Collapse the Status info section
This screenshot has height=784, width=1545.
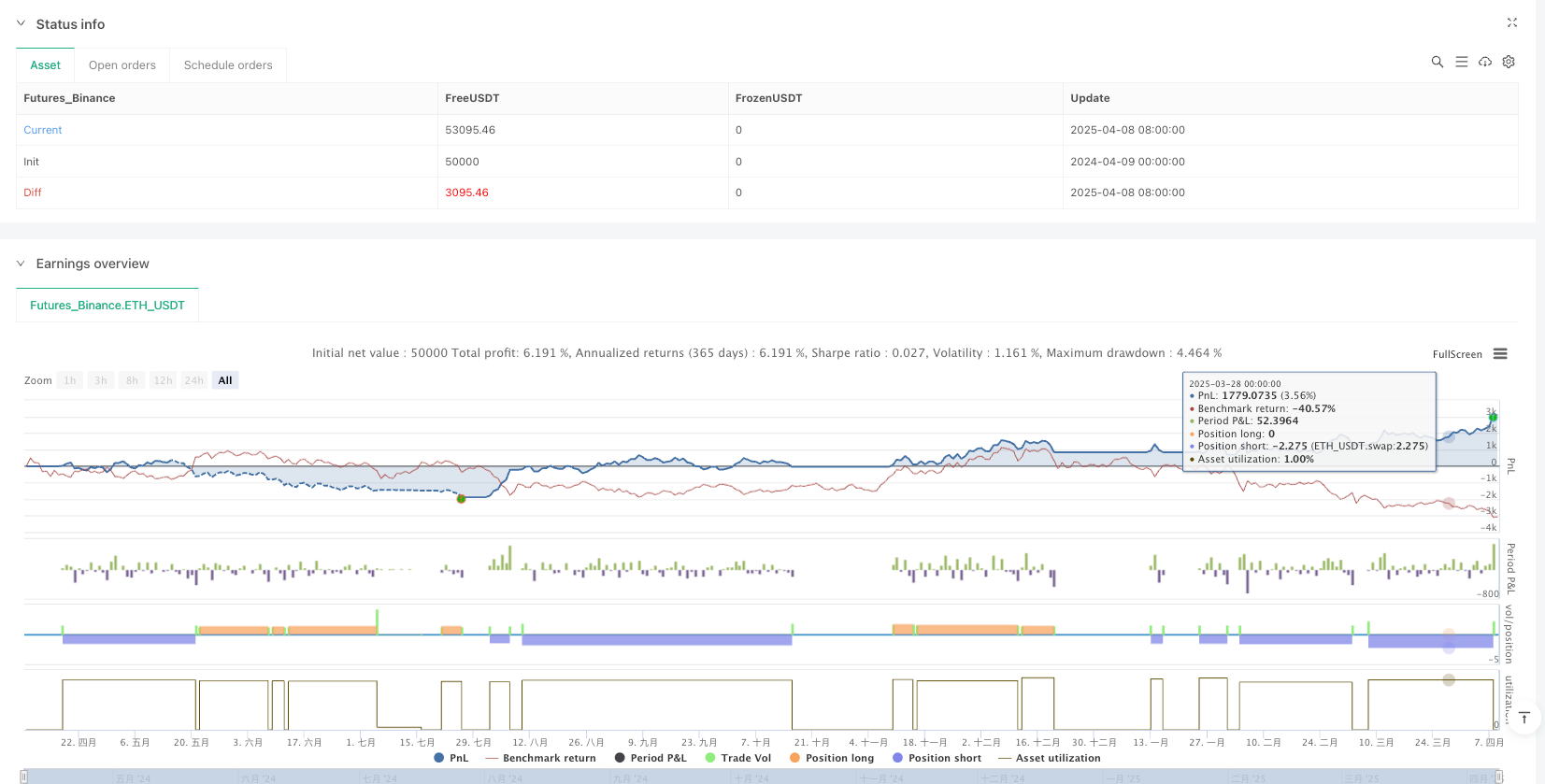tap(21, 24)
